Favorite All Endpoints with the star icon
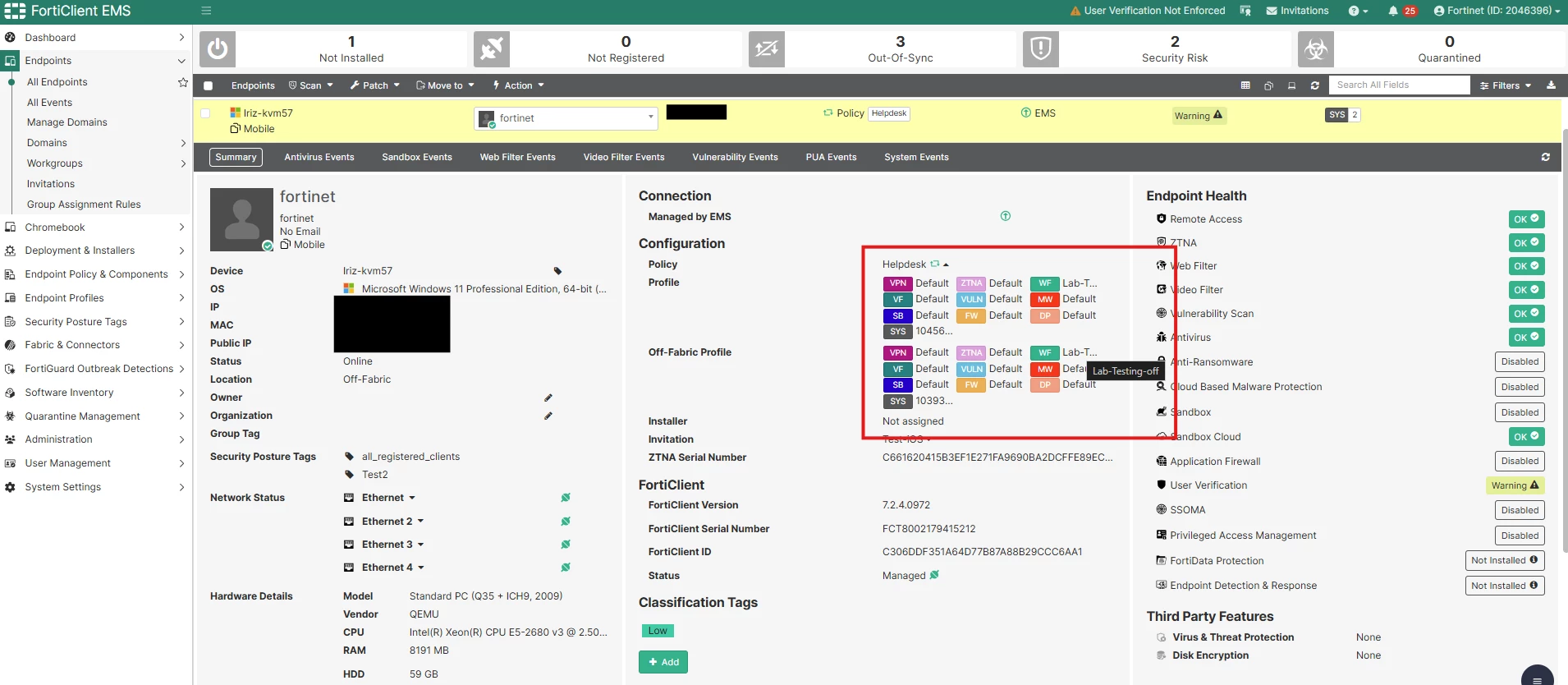 pyautogui.click(x=183, y=82)
